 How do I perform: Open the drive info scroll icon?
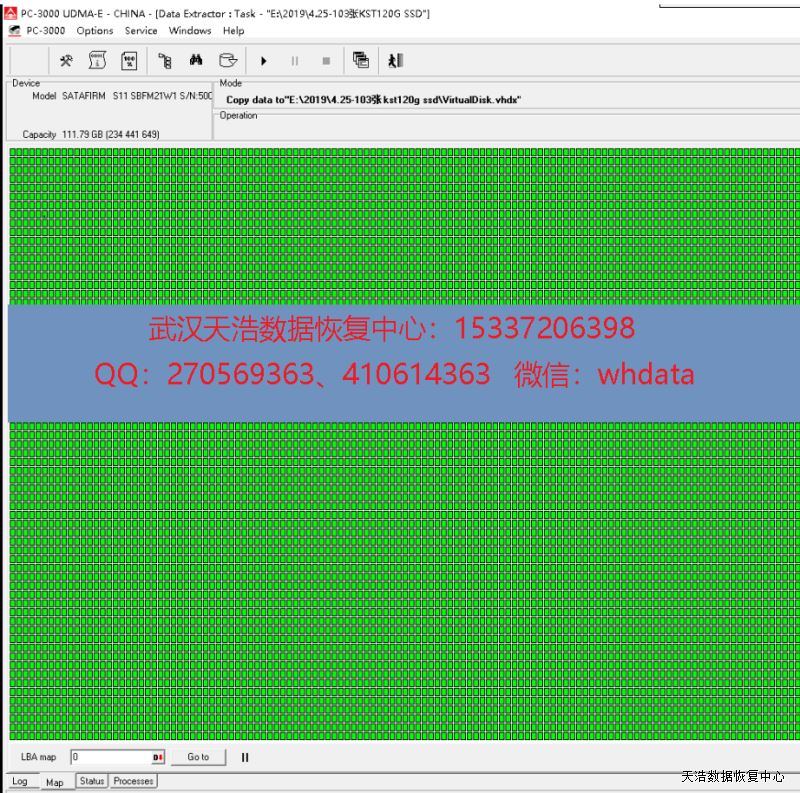(97, 61)
